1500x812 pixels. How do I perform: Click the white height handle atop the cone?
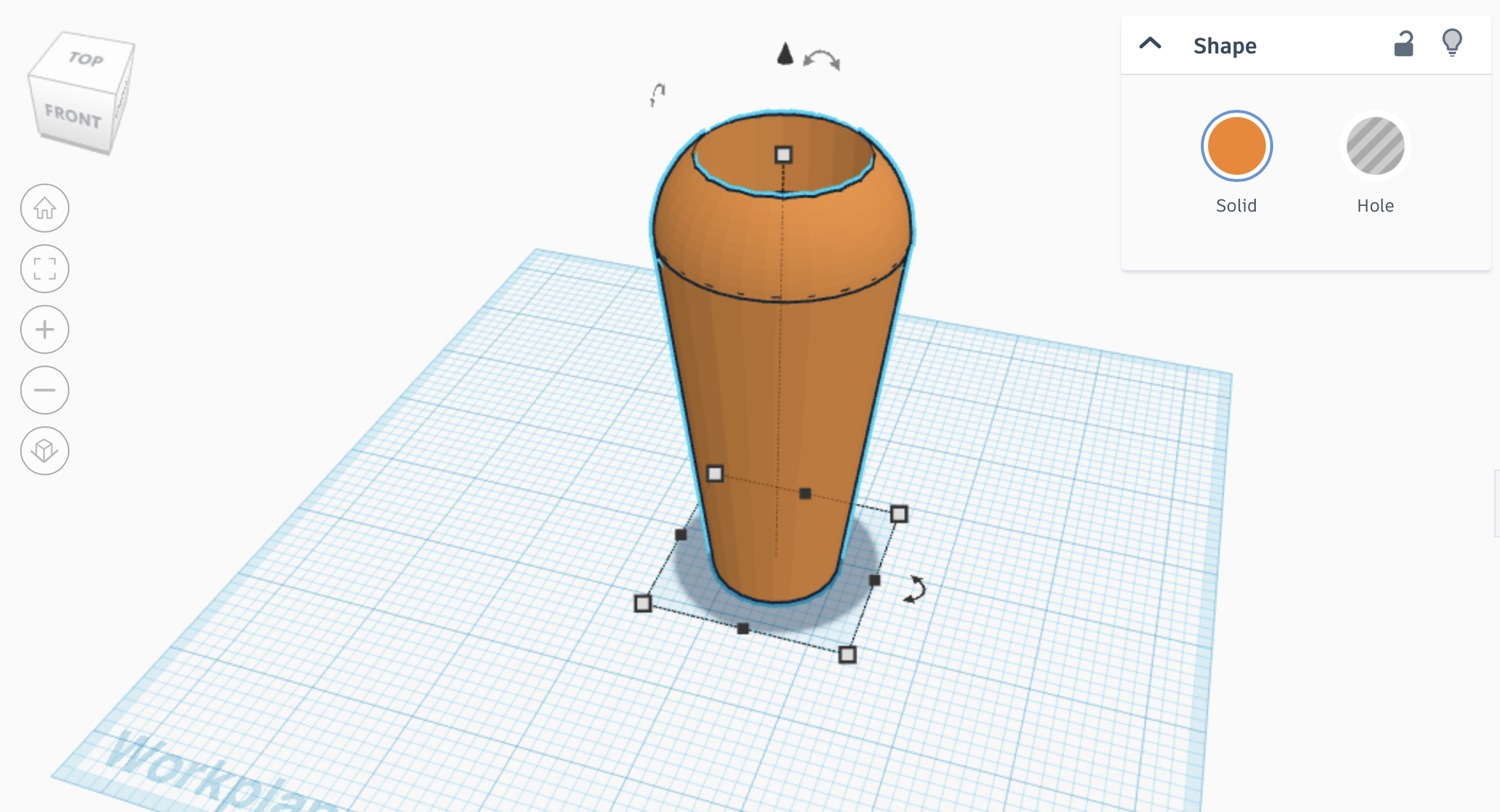pyautogui.click(x=783, y=153)
